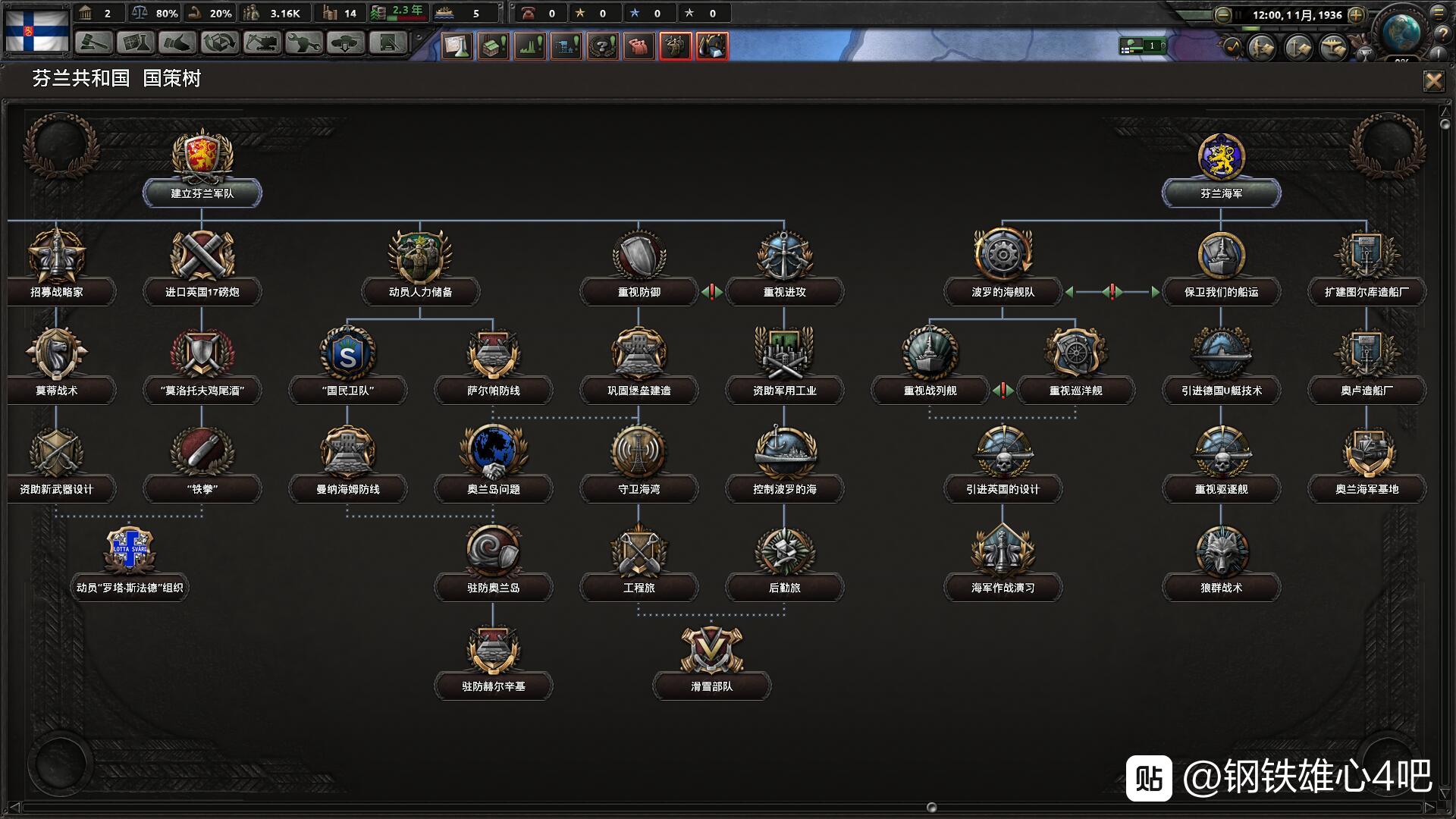1456x819 pixels.
Task: Choose the 萨尔帕防线 focus
Action: pyautogui.click(x=493, y=366)
